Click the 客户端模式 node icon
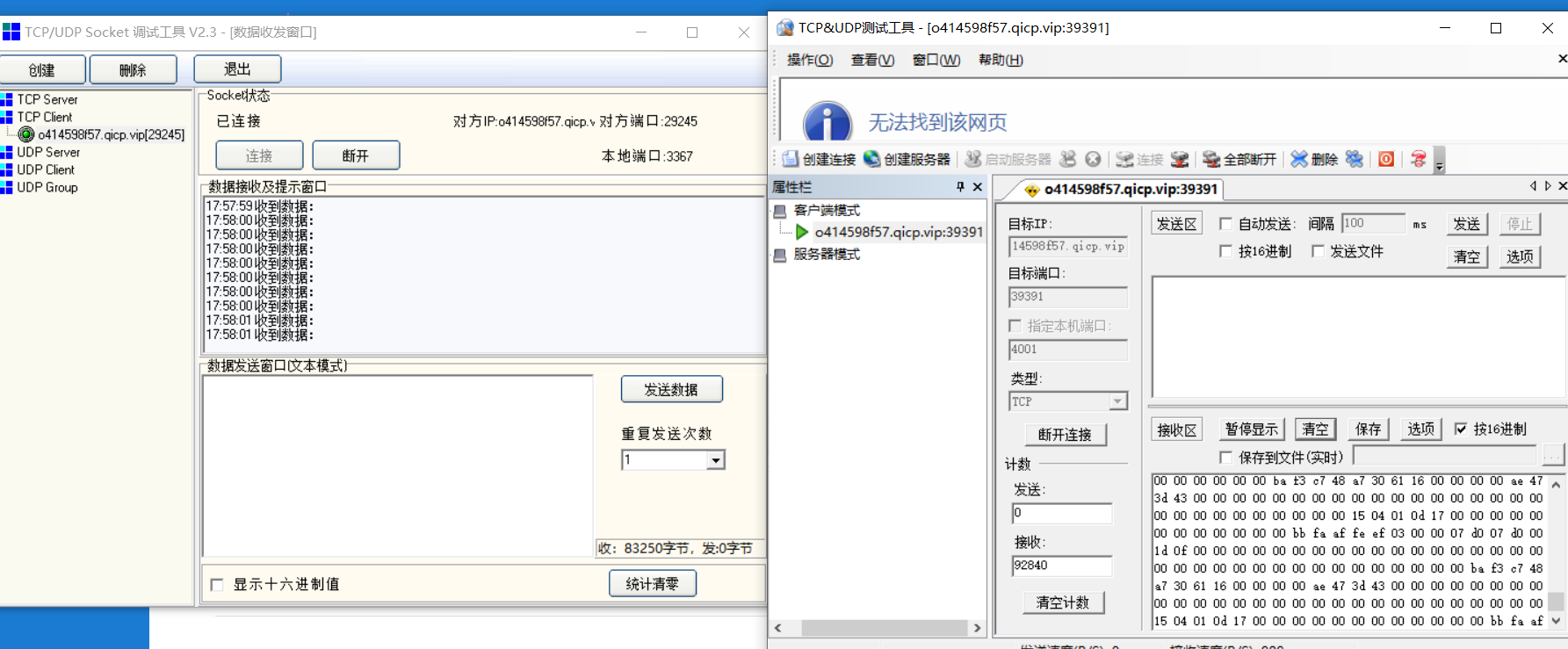 pyautogui.click(x=779, y=211)
